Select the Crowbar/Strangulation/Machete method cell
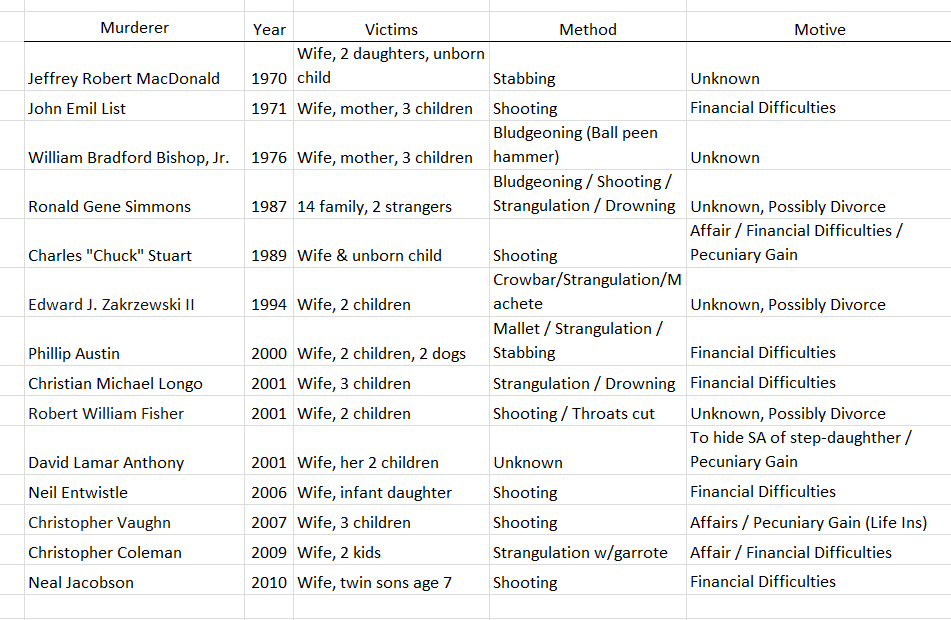The height and width of the screenshot is (620, 951). [x=587, y=292]
